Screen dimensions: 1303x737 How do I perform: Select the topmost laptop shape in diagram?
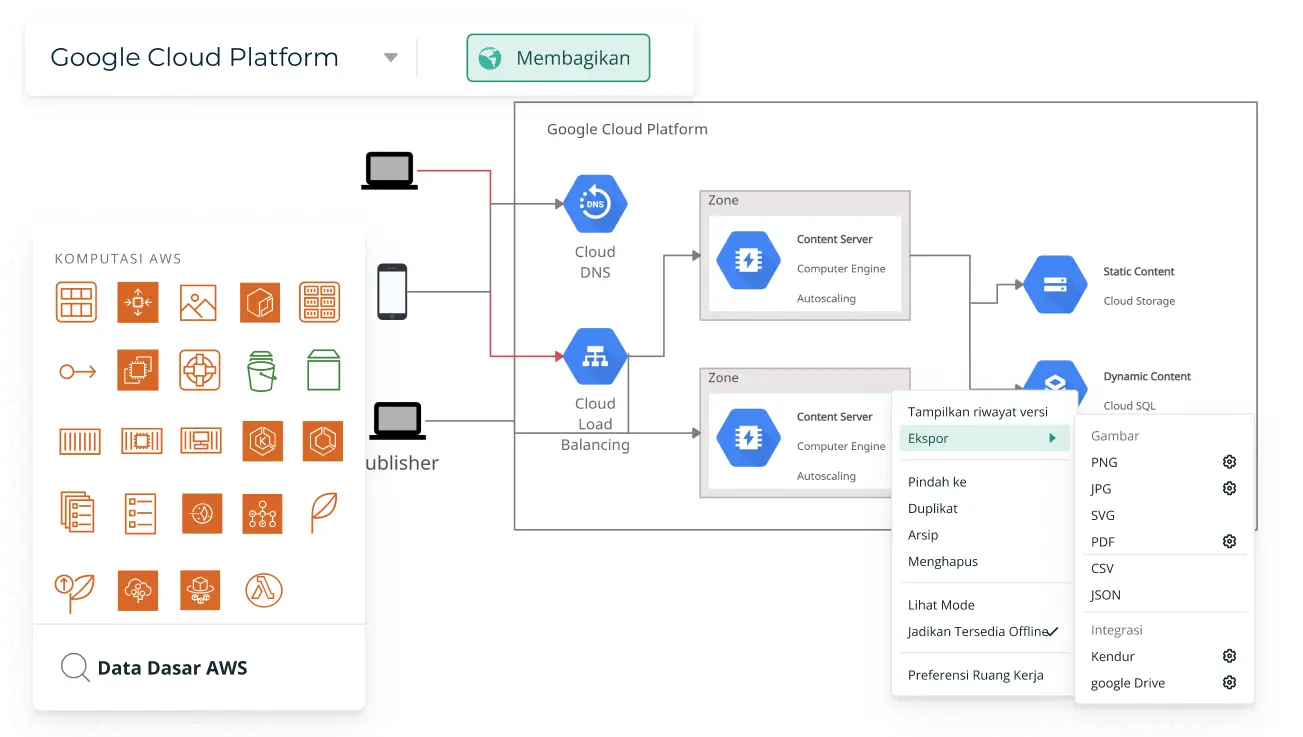(x=389, y=171)
